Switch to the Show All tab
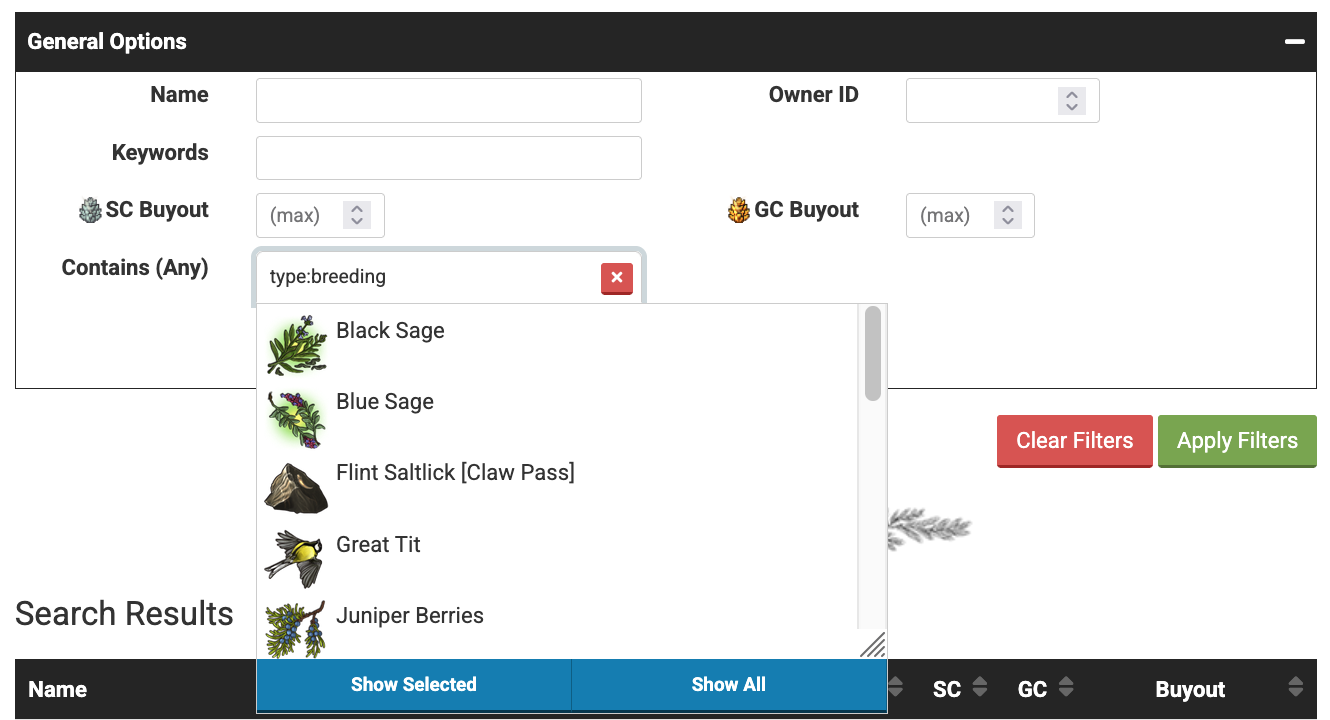This screenshot has width=1330, height=720. [x=728, y=685]
